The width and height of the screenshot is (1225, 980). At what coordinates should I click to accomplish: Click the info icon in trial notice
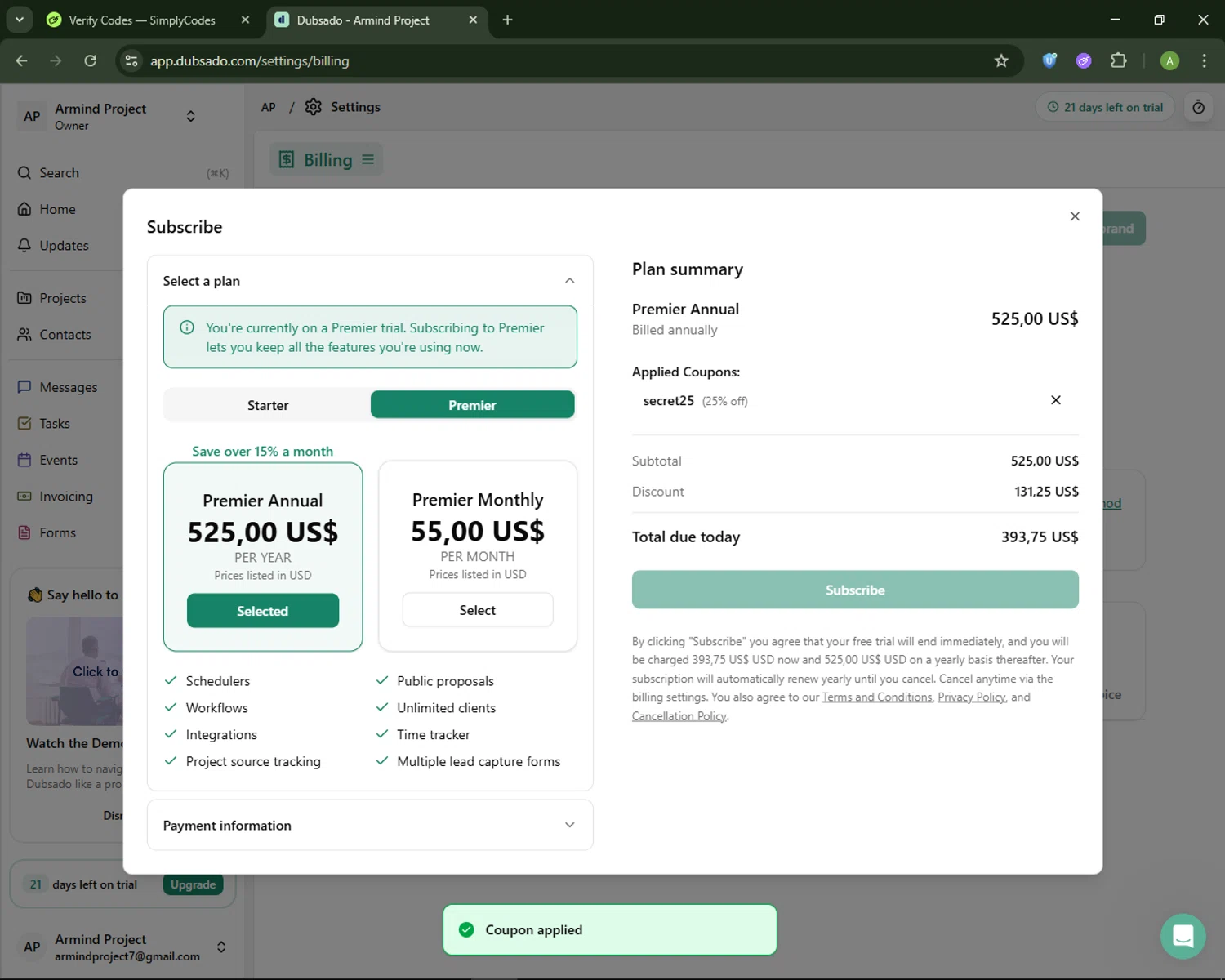click(187, 327)
